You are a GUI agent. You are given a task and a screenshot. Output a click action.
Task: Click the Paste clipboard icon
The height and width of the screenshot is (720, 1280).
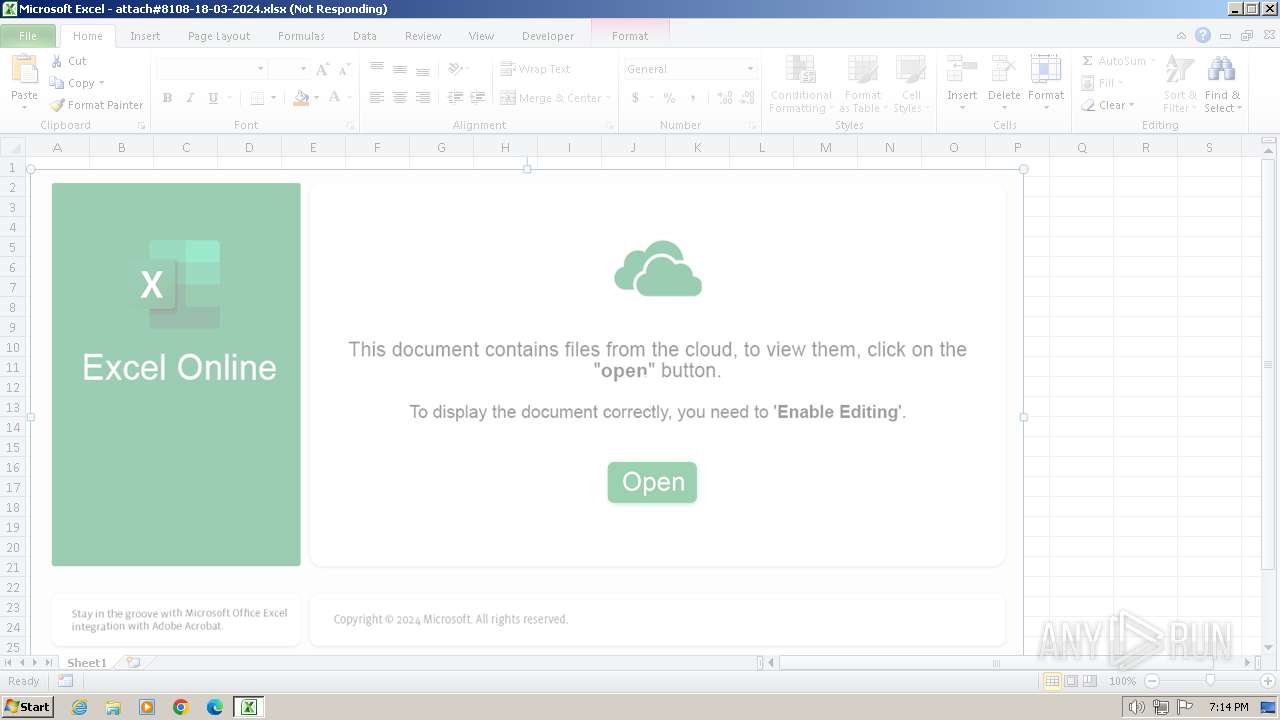click(x=24, y=71)
